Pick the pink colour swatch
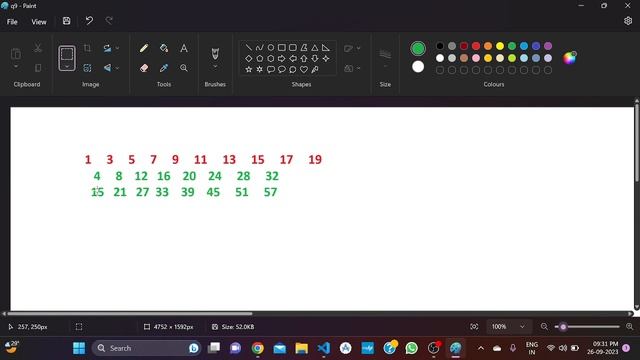The height and width of the screenshot is (360, 640). point(476,58)
